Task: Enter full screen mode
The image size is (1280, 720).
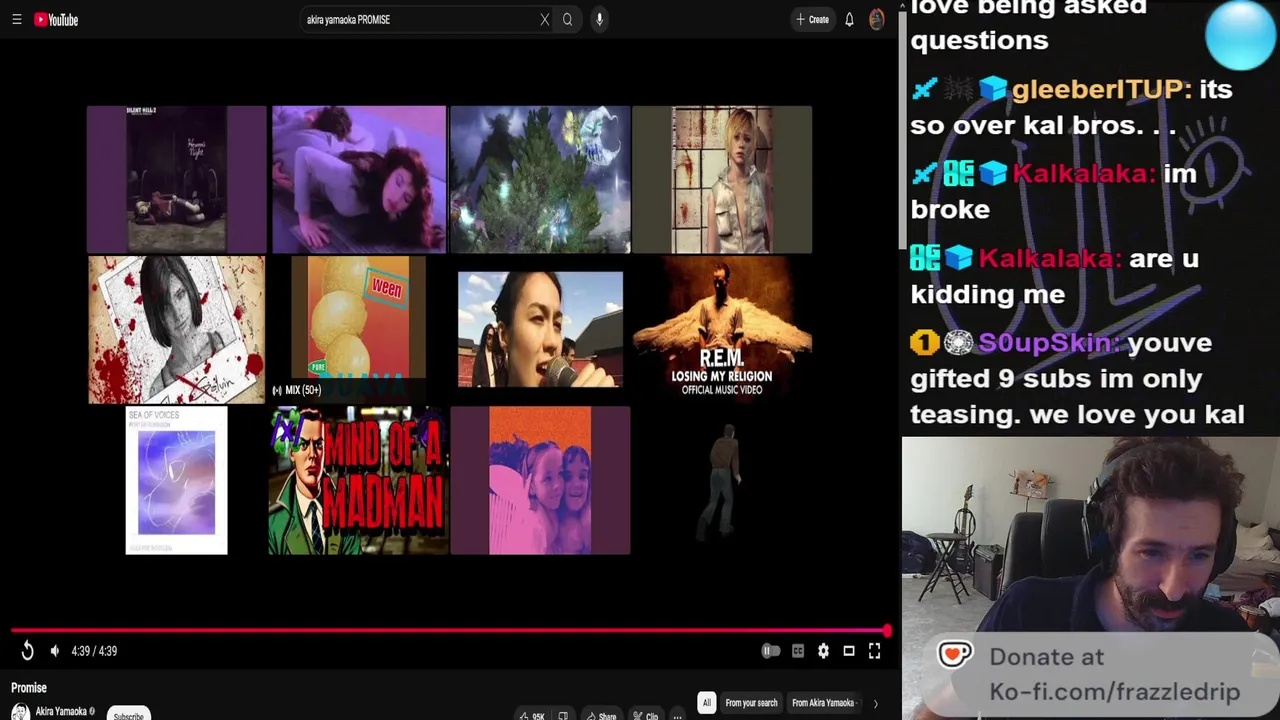Action: [x=874, y=651]
